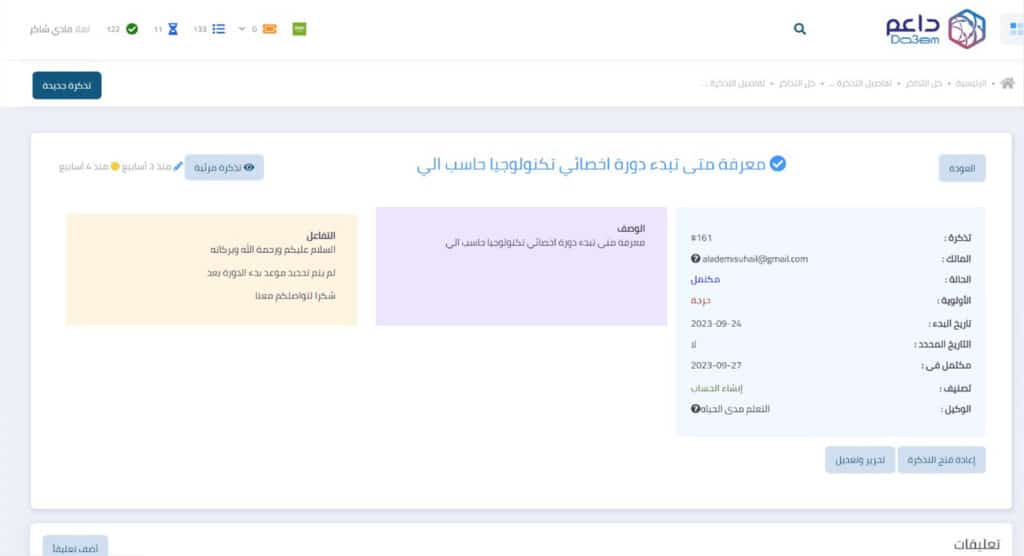Viewport: 1024px width, 556px height.
Task: Click the إعادة فتح التذكرة button
Action: click(x=941, y=460)
